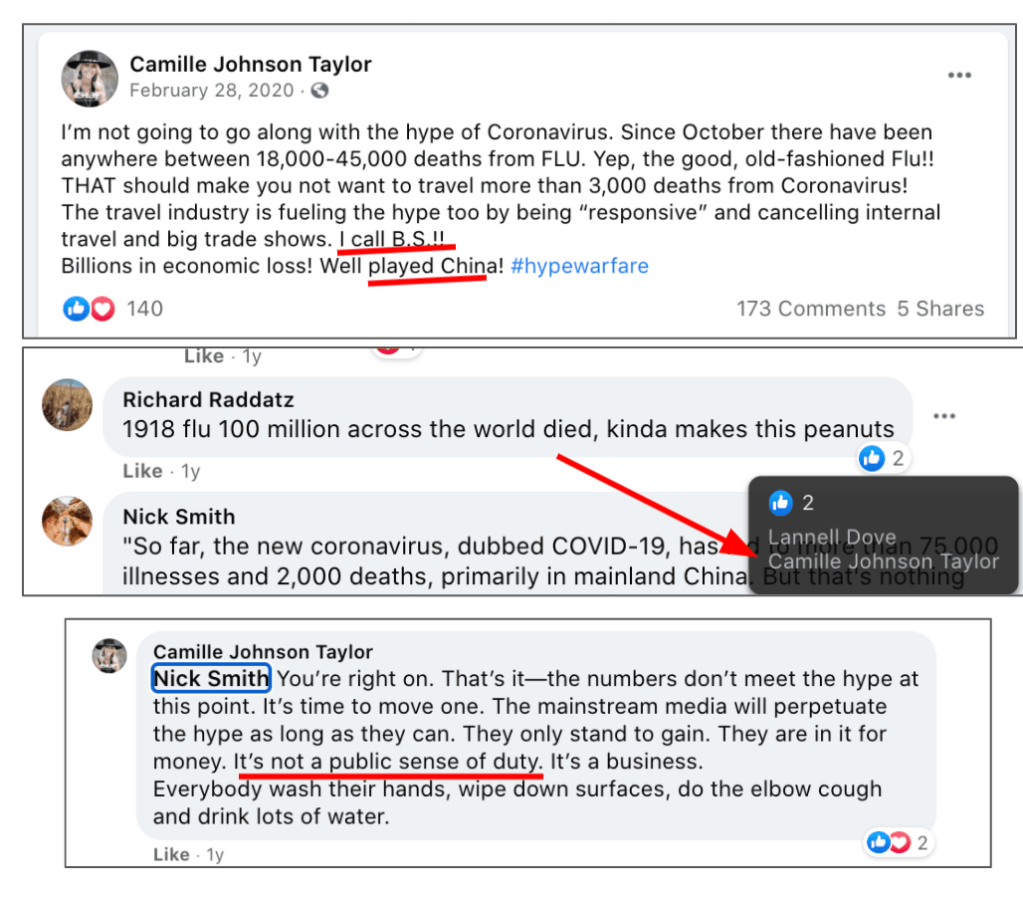Select Lannell Dove in reactions tooltip

point(832,536)
